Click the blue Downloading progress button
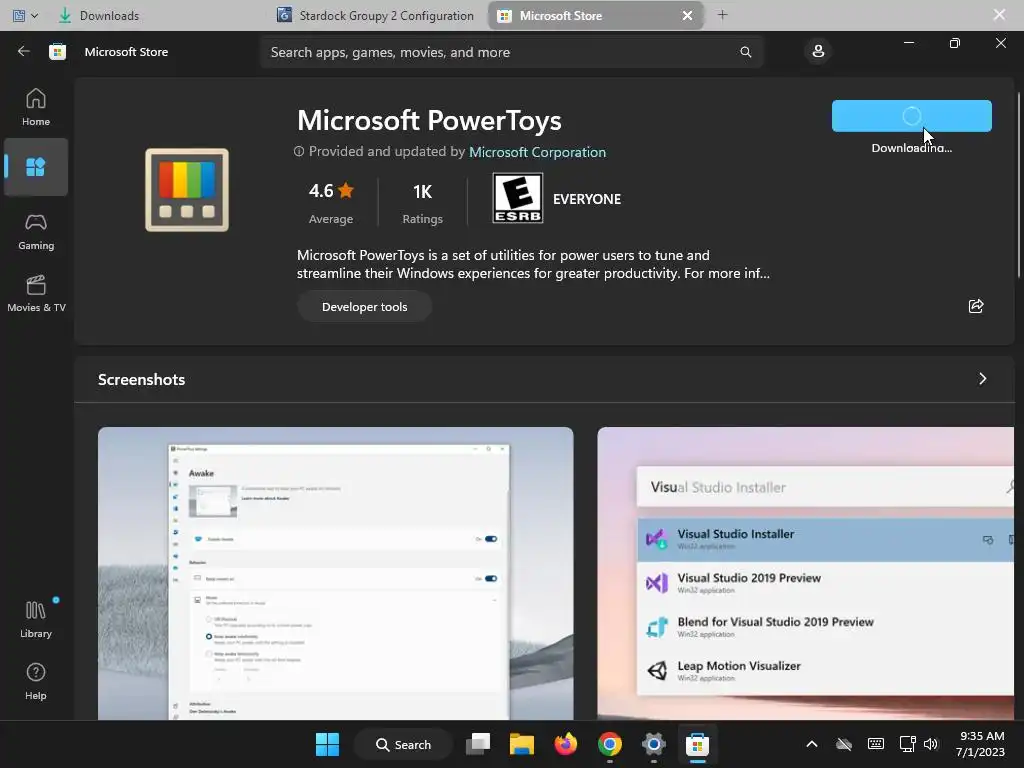This screenshot has height=768, width=1024. coord(912,116)
